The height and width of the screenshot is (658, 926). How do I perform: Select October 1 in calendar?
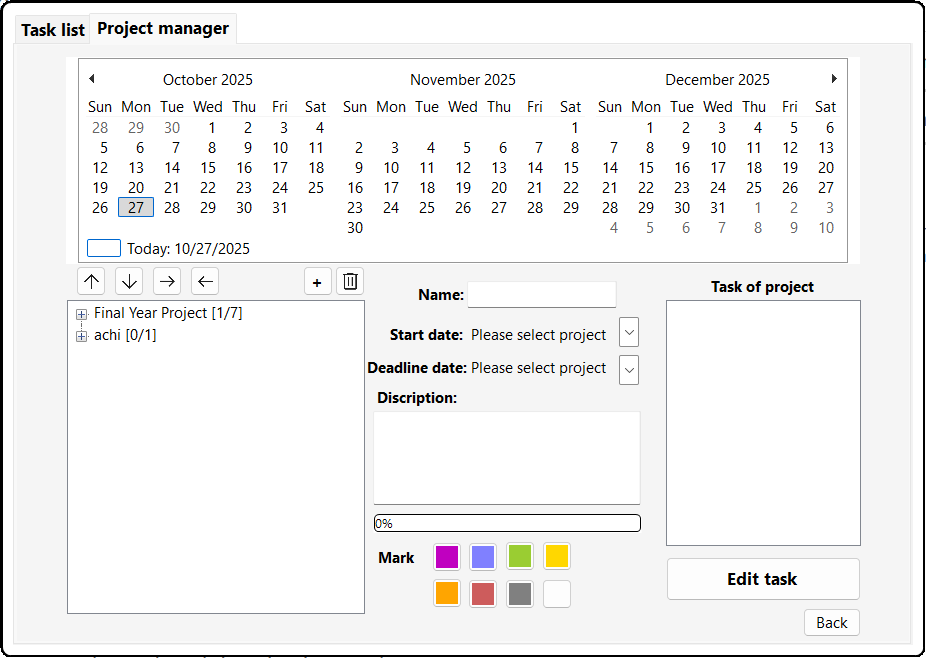point(212,128)
